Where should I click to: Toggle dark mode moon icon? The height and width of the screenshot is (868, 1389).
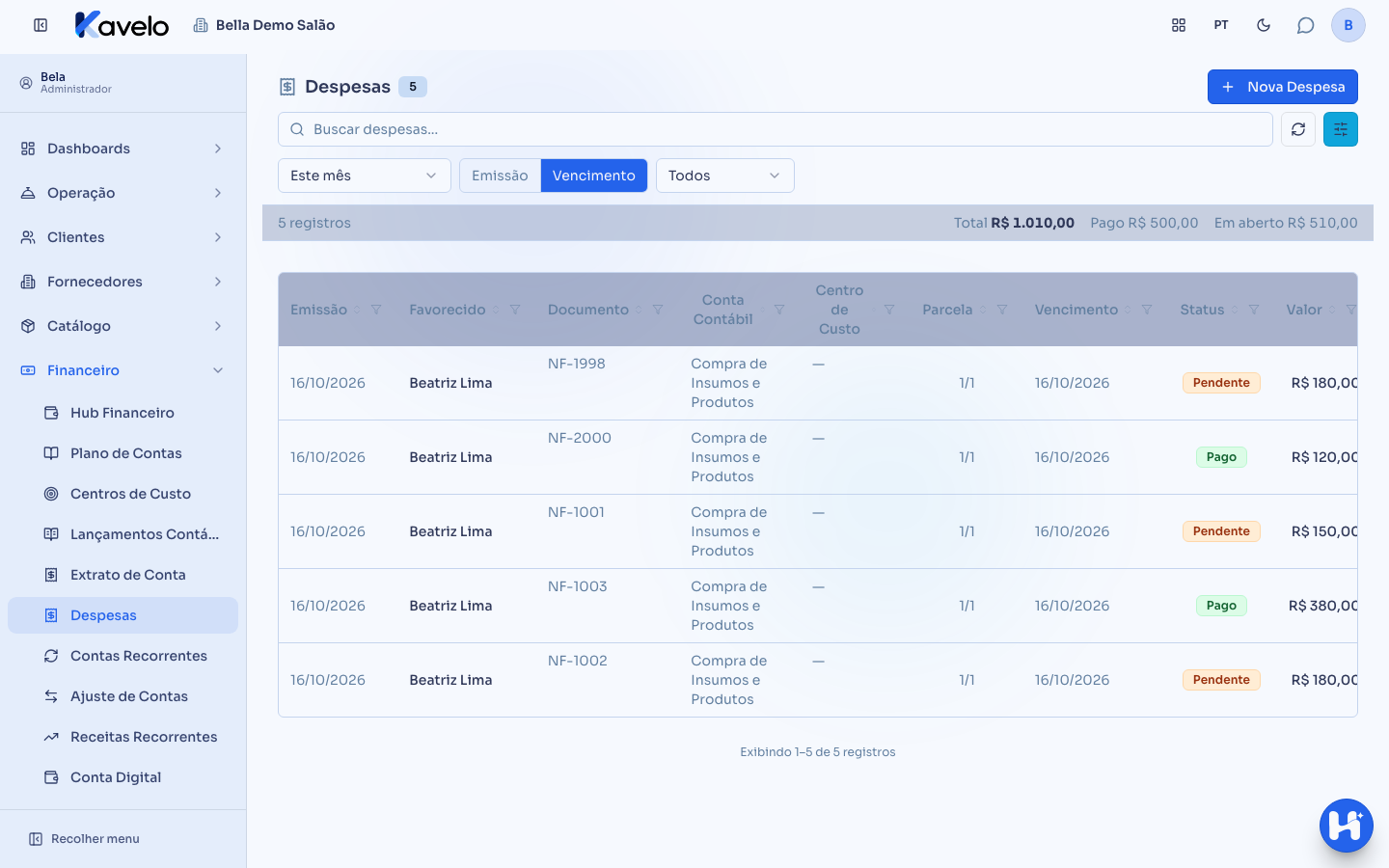click(1264, 25)
